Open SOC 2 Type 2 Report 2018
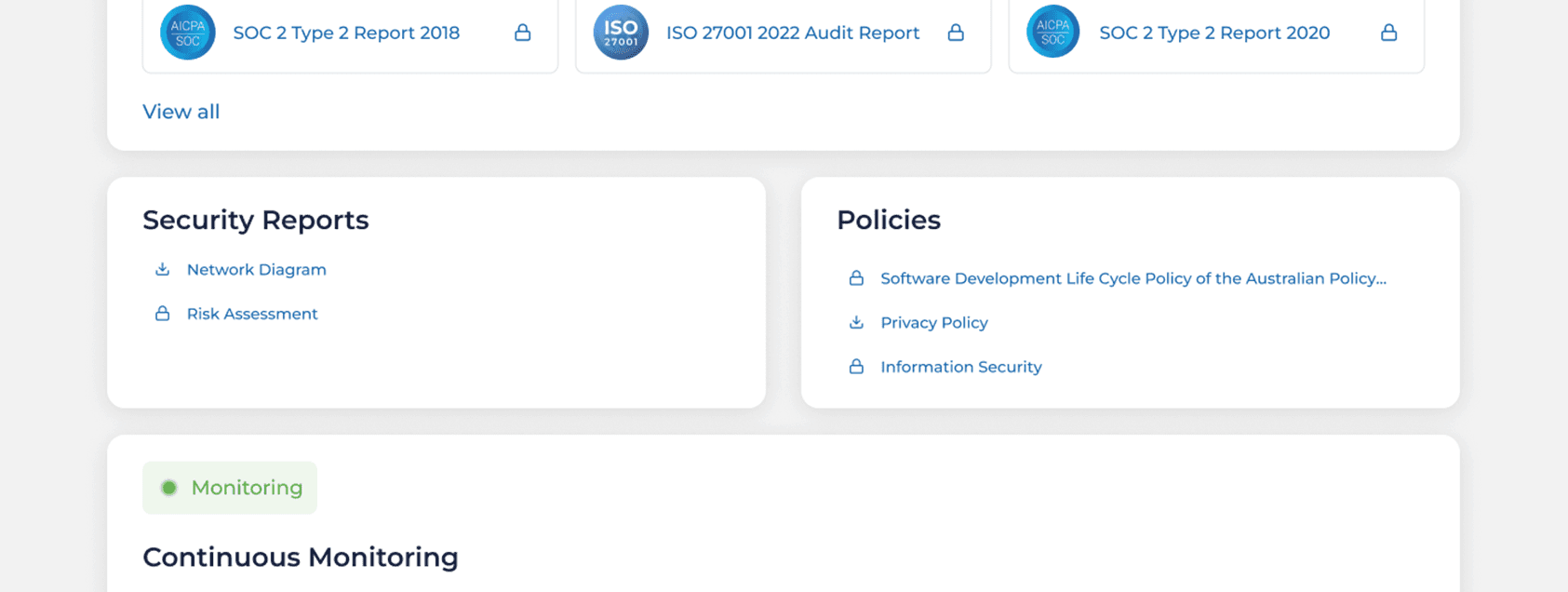This screenshot has width=1568, height=592. click(x=346, y=33)
